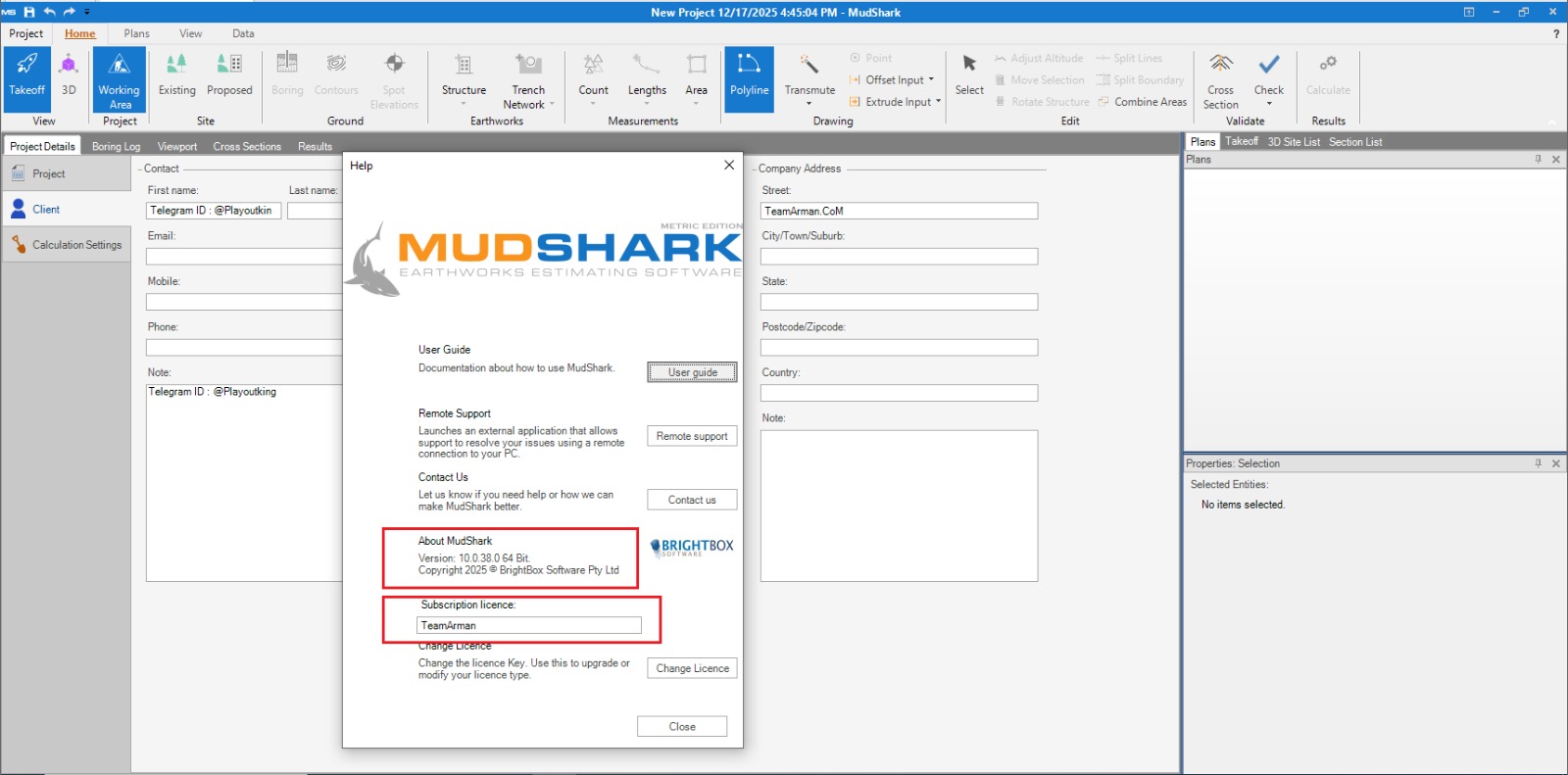The height and width of the screenshot is (775, 1568).
Task: Switch to the View ribbon tab
Action: tap(191, 33)
